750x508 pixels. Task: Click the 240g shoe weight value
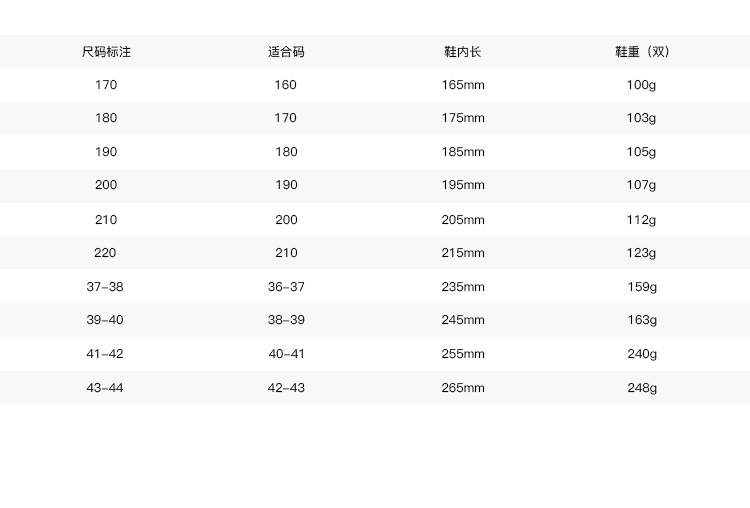(x=641, y=354)
